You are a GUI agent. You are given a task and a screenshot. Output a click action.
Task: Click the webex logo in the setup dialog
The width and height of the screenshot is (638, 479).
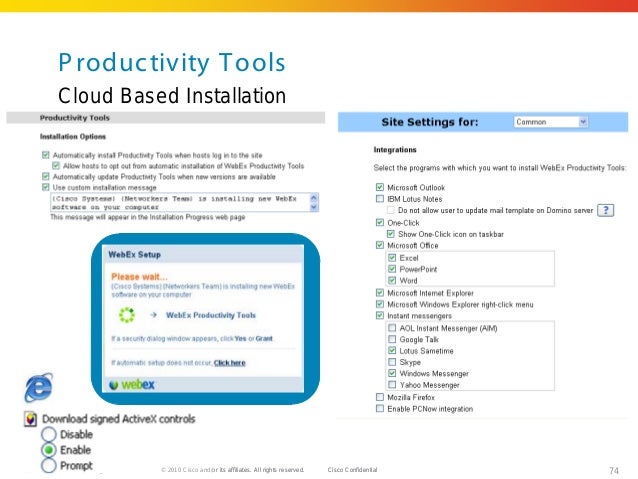pyautogui.click(x=132, y=384)
